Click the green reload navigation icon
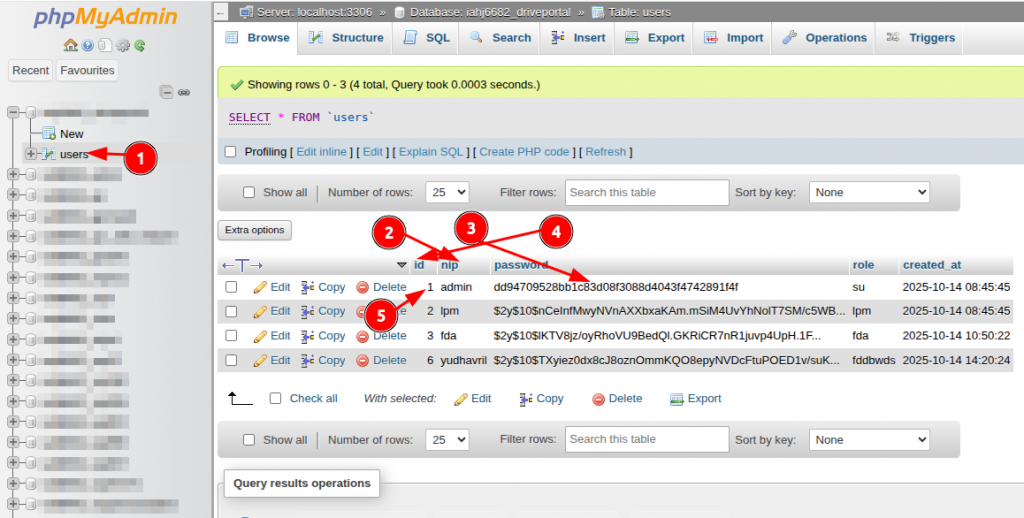This screenshot has width=1024, height=518. click(140, 46)
